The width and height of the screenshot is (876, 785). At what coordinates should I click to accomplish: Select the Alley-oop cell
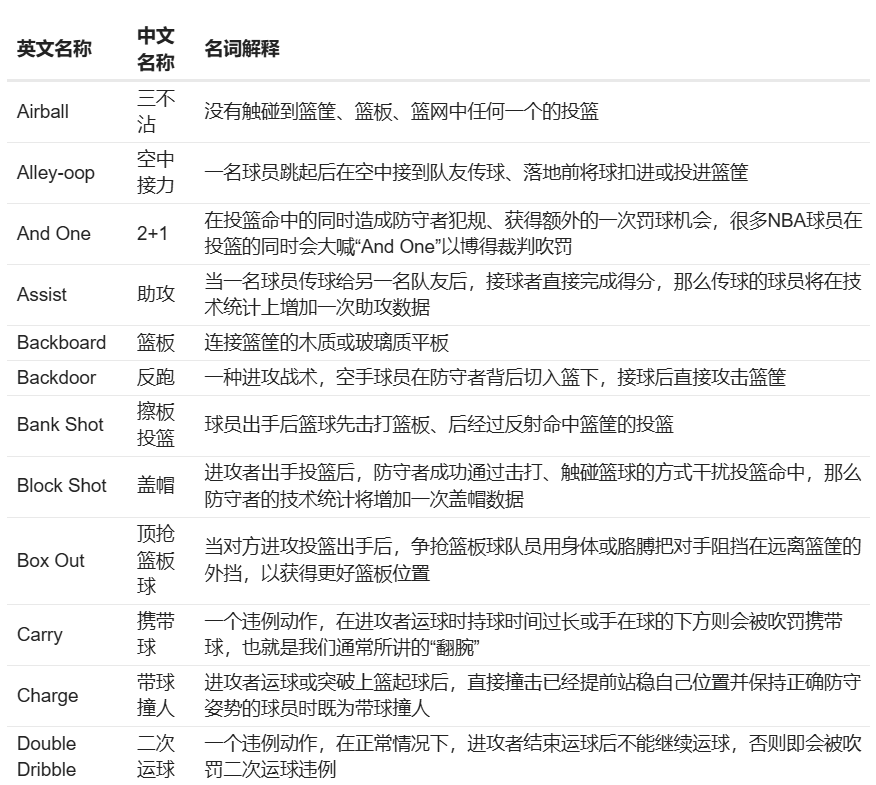click(56, 173)
